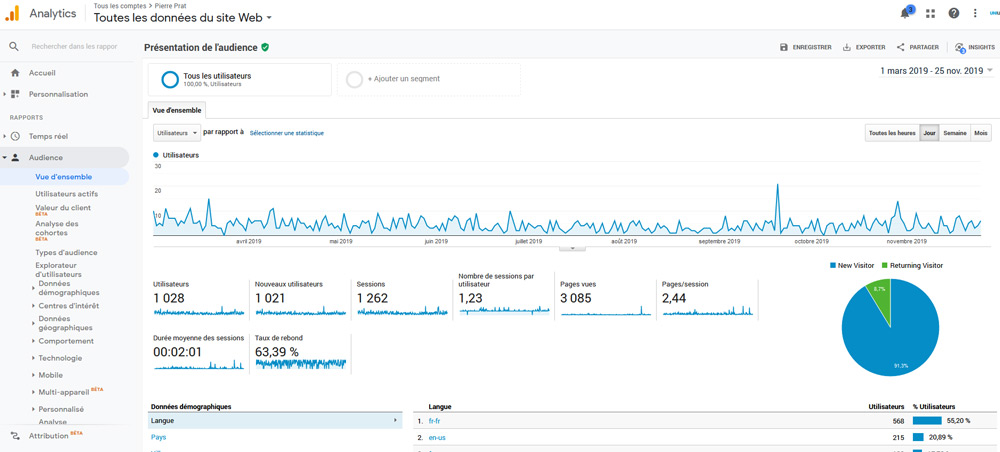Click the 568 users value for fr-fr
The image size is (1000, 452).
(x=898, y=421)
